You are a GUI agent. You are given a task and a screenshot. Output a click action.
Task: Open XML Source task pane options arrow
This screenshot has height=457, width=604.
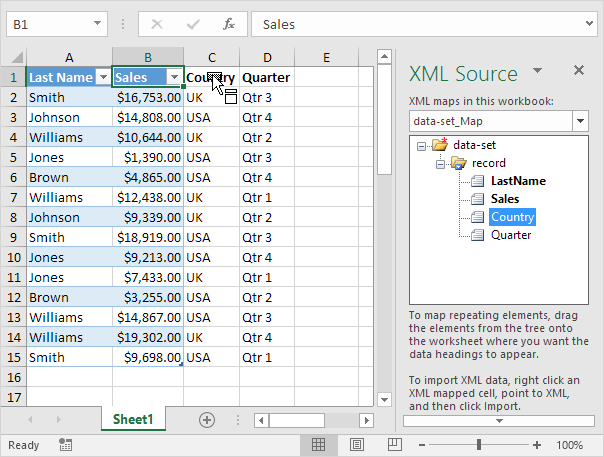click(537, 70)
